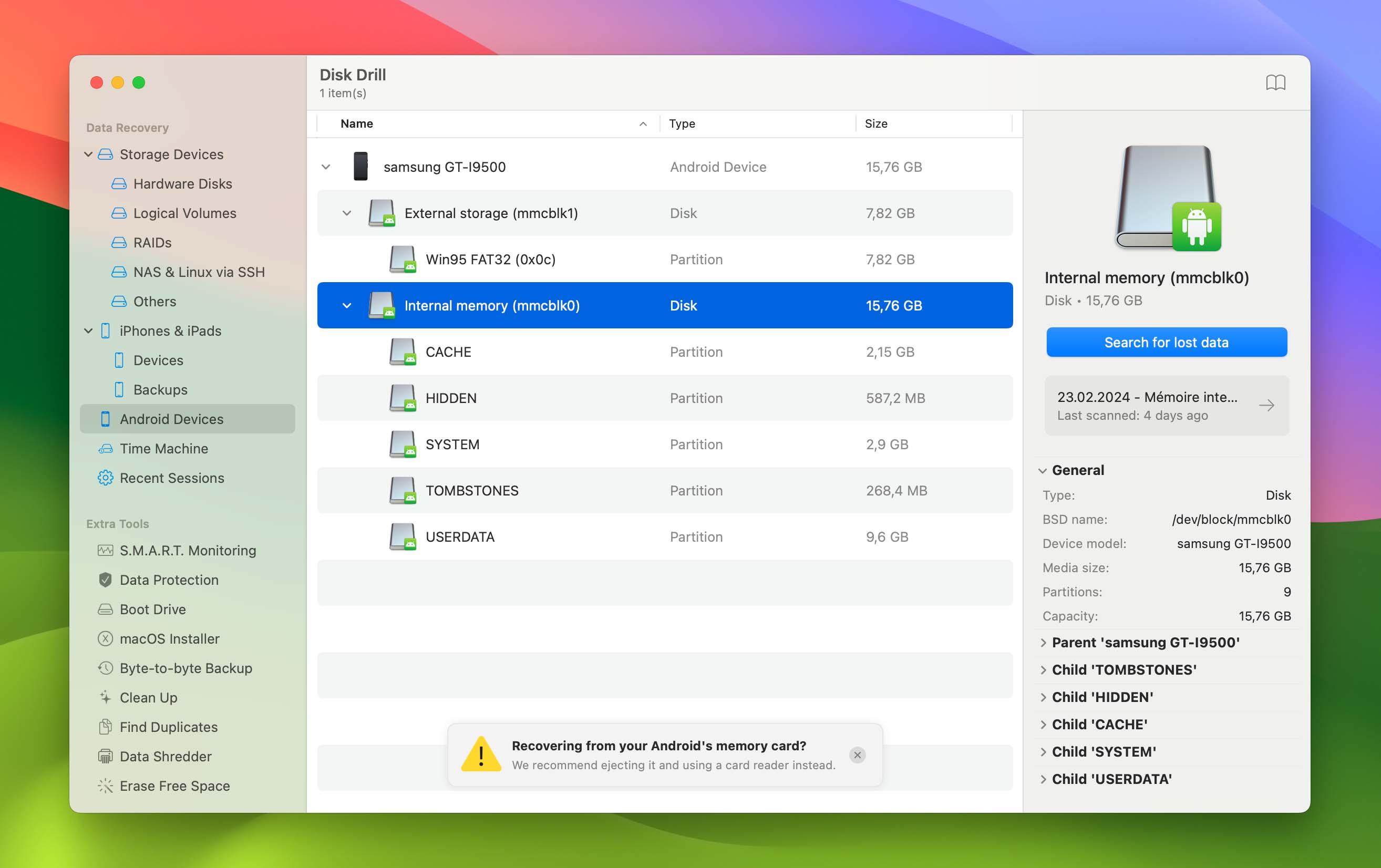Click the Byte-to-byte Backup icon
This screenshot has height=868, width=1381.
click(104, 667)
